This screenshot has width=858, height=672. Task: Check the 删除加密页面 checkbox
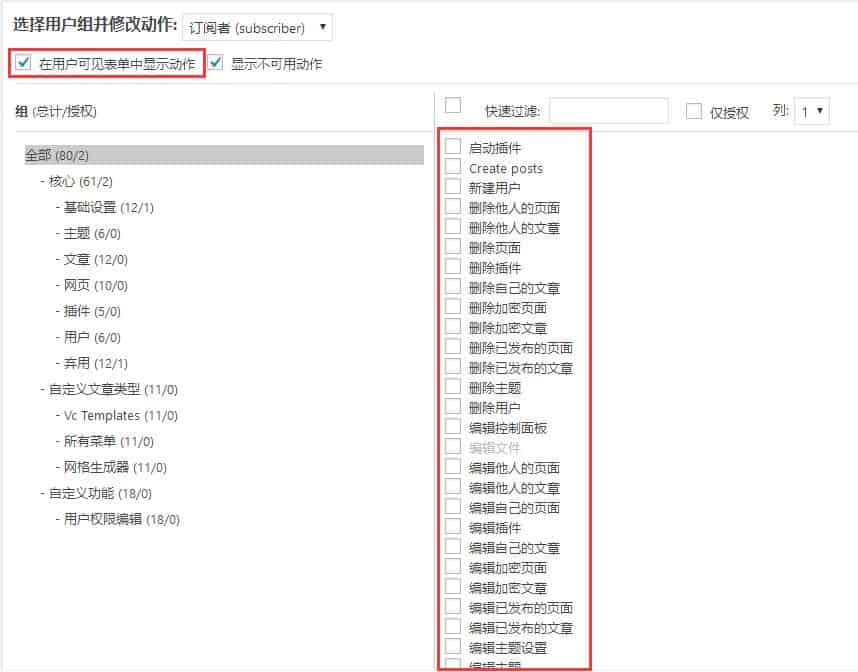453,306
